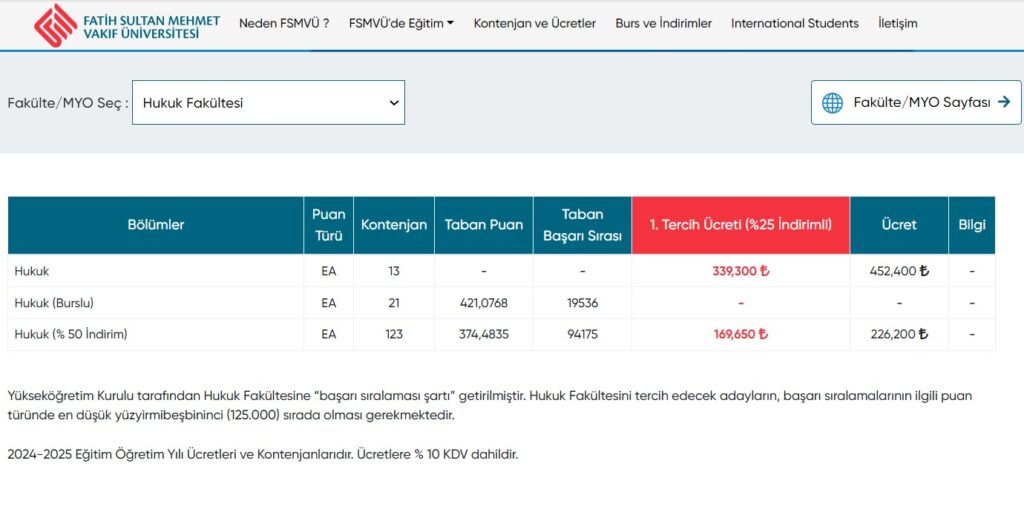Click the Bilgi column header

(x=971, y=225)
